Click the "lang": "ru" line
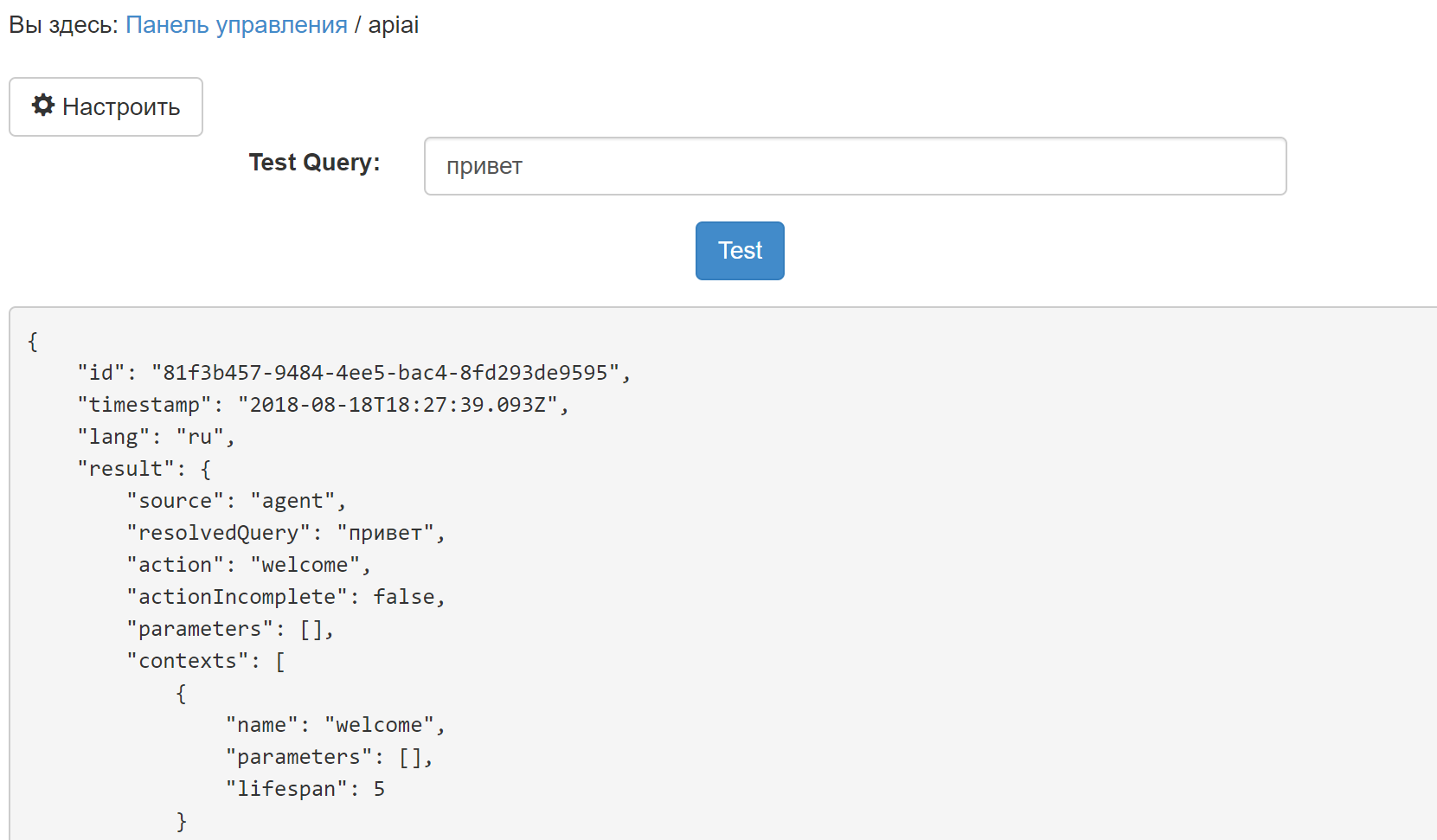1437x840 pixels. point(156,437)
